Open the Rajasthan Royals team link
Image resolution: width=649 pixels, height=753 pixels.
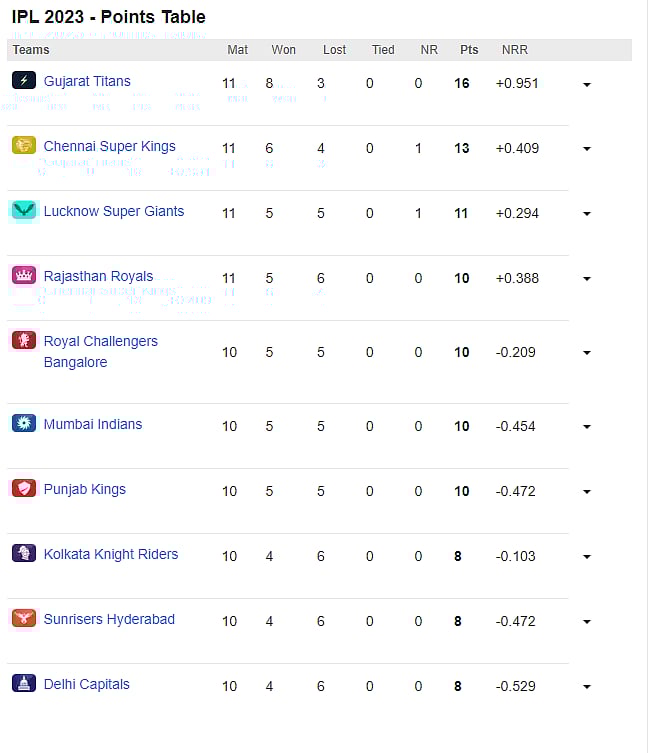click(x=98, y=276)
